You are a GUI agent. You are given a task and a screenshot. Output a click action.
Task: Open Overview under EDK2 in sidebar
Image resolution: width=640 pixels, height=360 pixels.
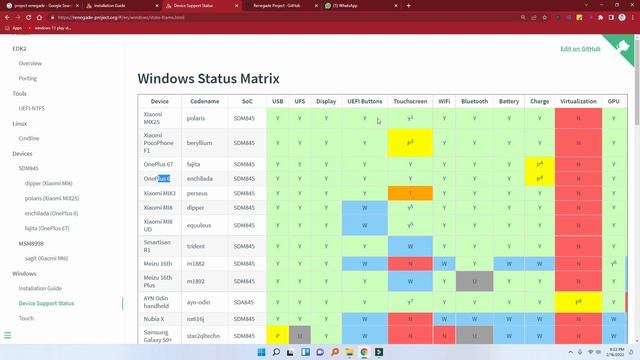click(30, 63)
